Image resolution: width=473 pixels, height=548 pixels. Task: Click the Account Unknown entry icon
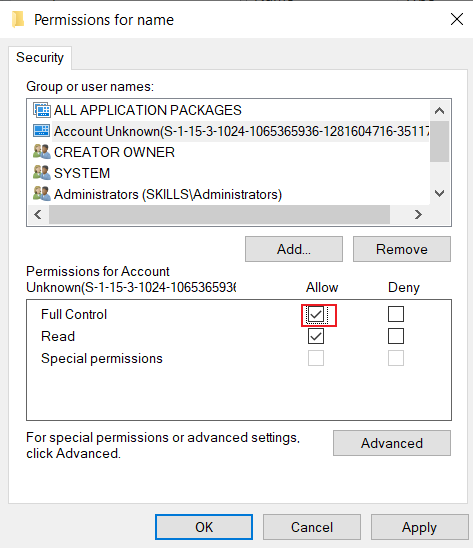pyautogui.click(x=42, y=131)
